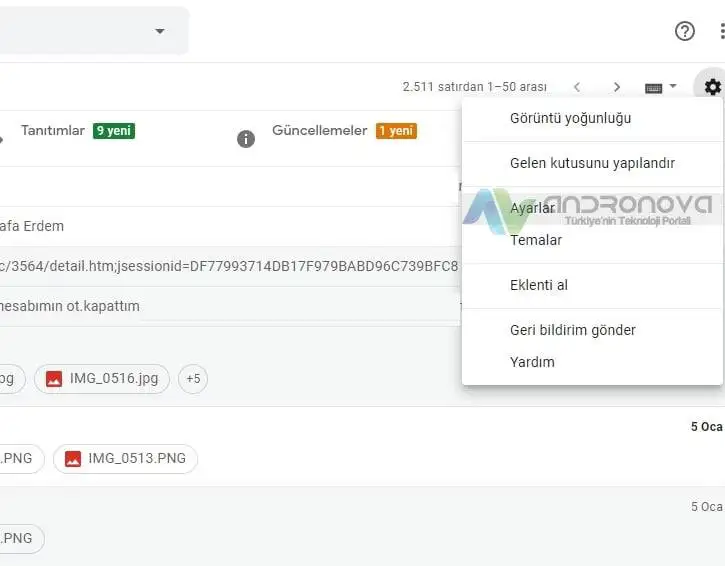Go to the newer messages arrow
725x566 pixels.
point(577,87)
